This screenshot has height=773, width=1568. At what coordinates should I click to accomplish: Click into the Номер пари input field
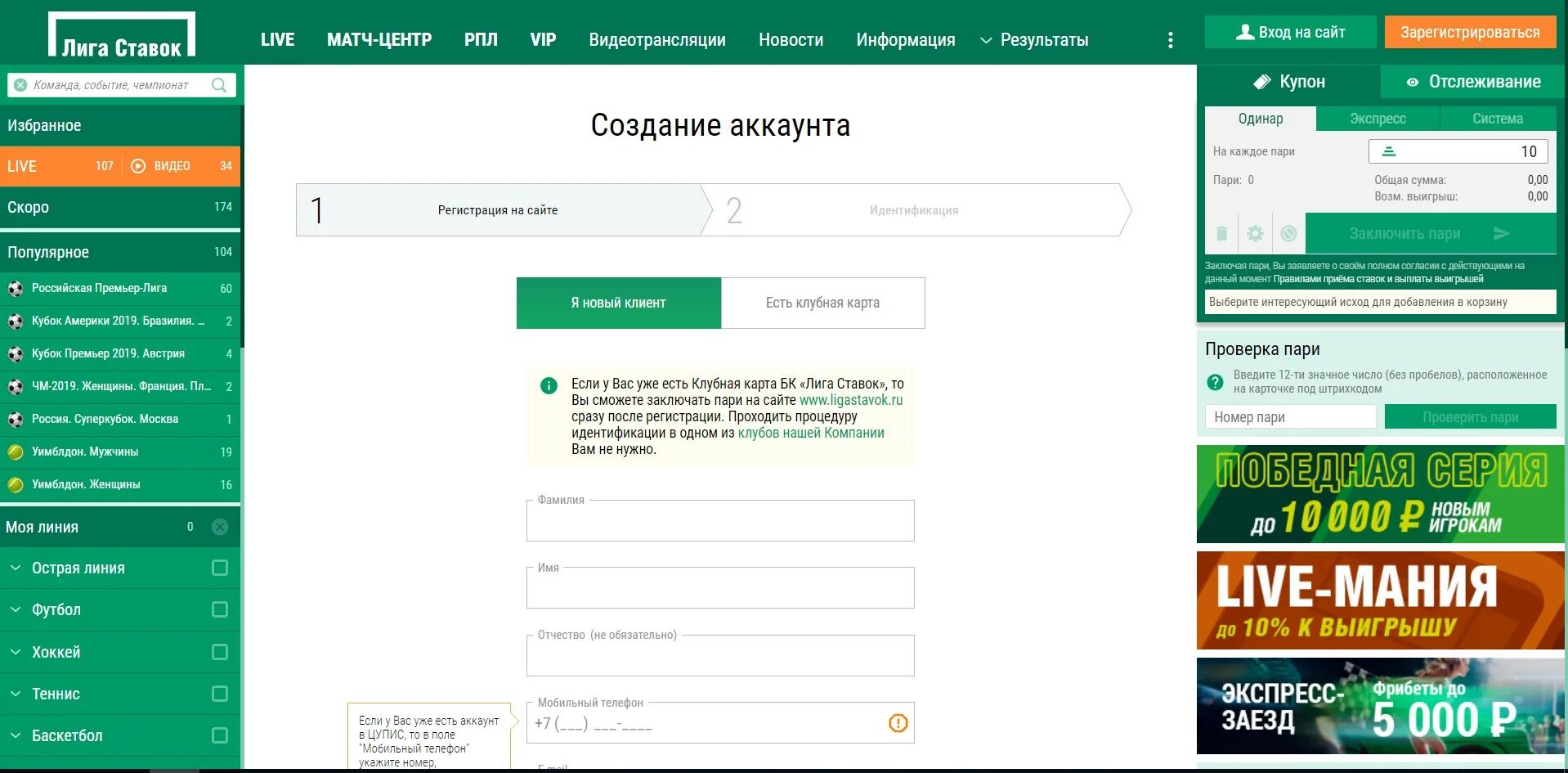(1290, 417)
